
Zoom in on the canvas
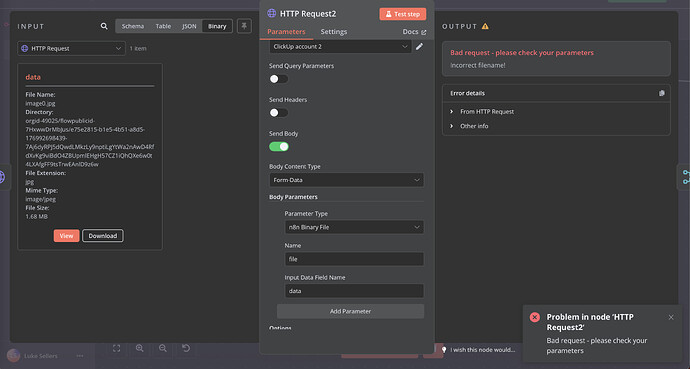click(x=139, y=348)
